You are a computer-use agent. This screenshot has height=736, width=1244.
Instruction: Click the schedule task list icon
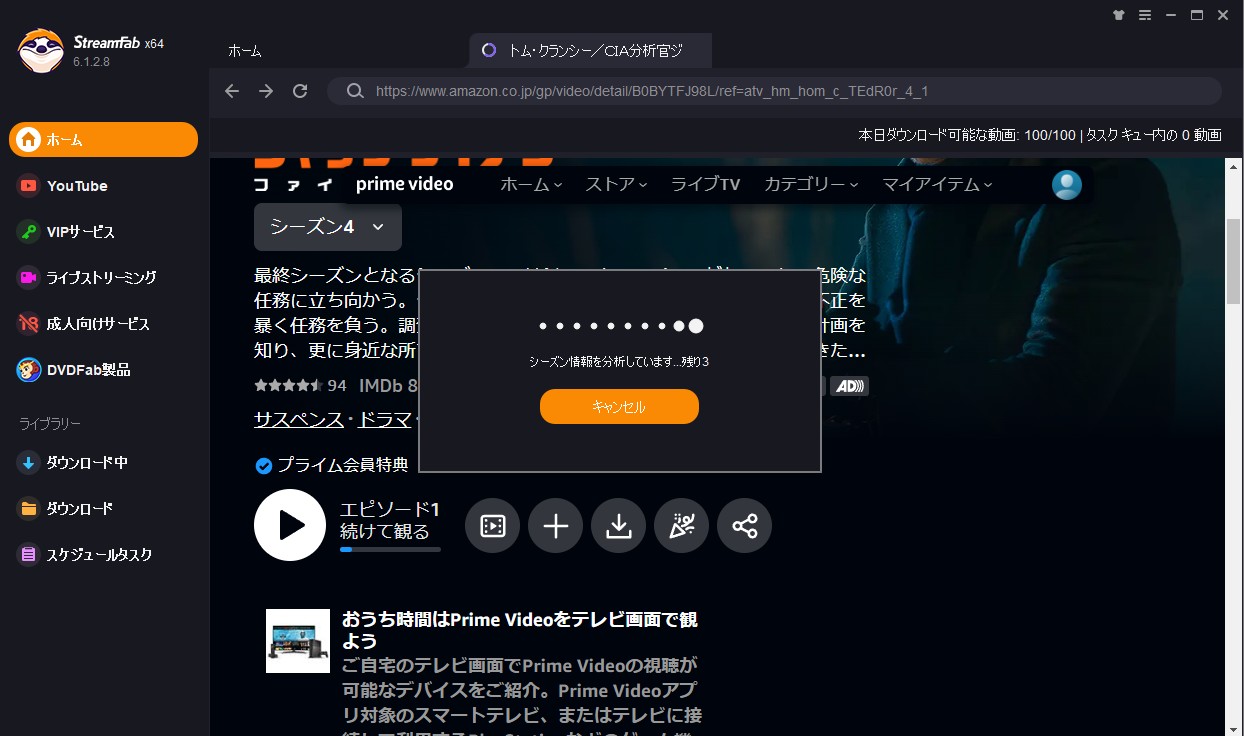[x=28, y=555]
